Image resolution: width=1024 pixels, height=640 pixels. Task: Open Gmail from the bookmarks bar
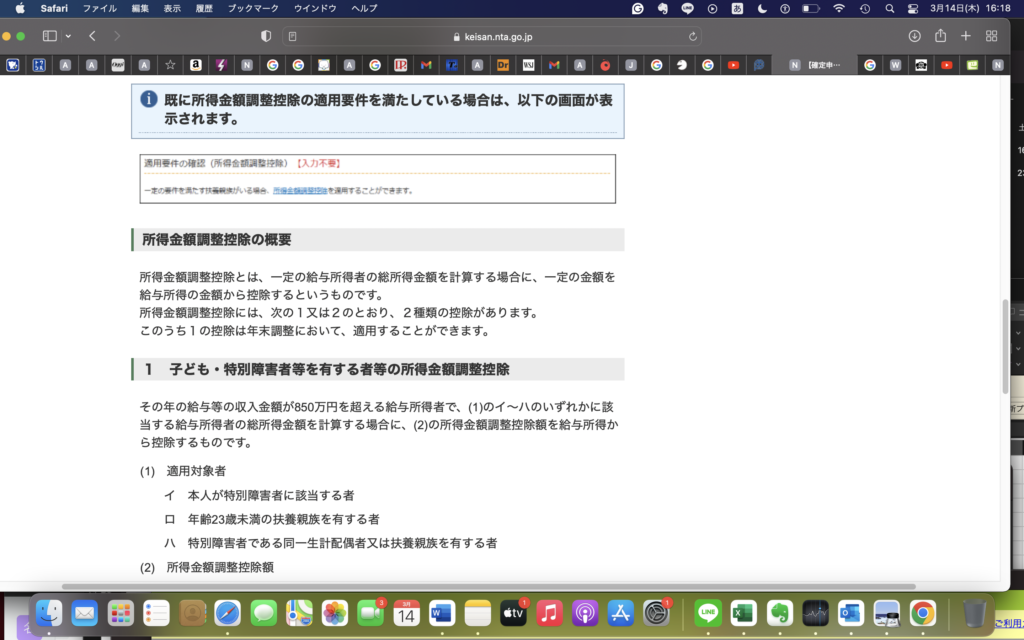click(426, 64)
